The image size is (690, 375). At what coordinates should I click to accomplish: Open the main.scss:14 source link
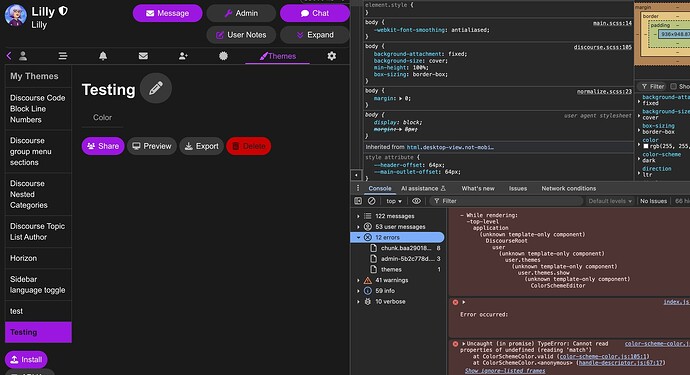coord(612,23)
